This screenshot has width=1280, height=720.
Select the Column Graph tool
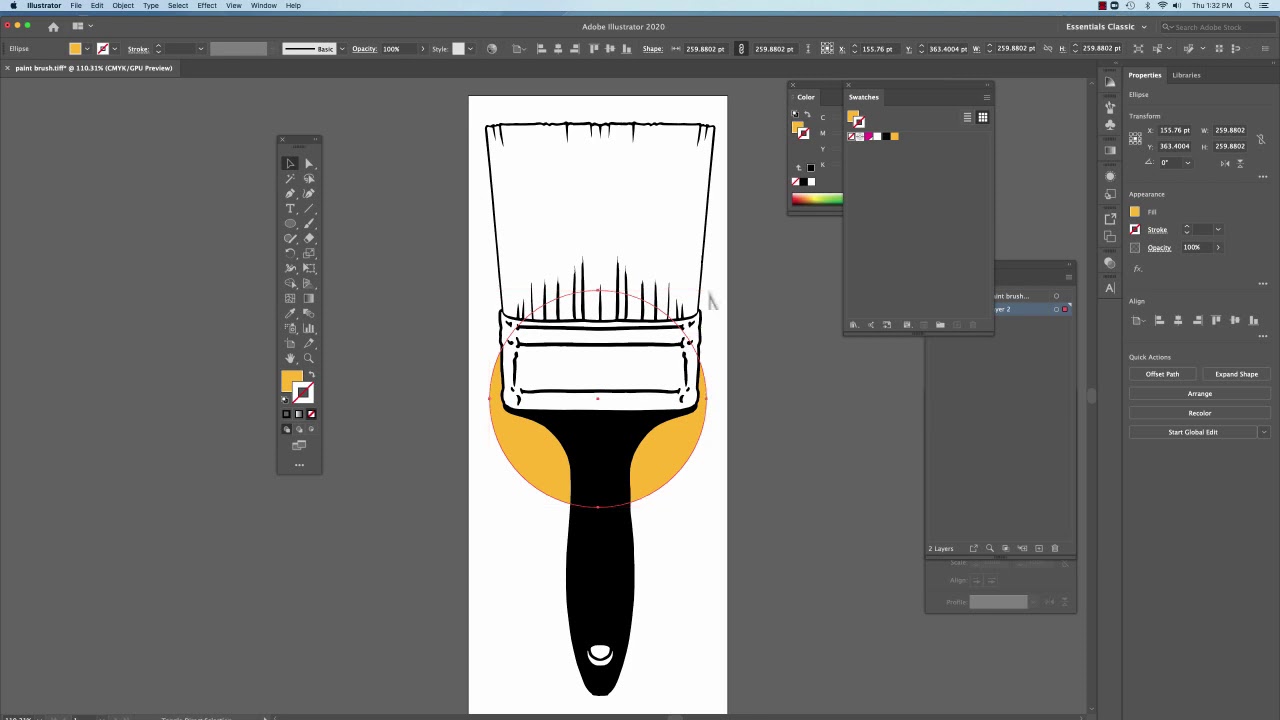click(308, 328)
